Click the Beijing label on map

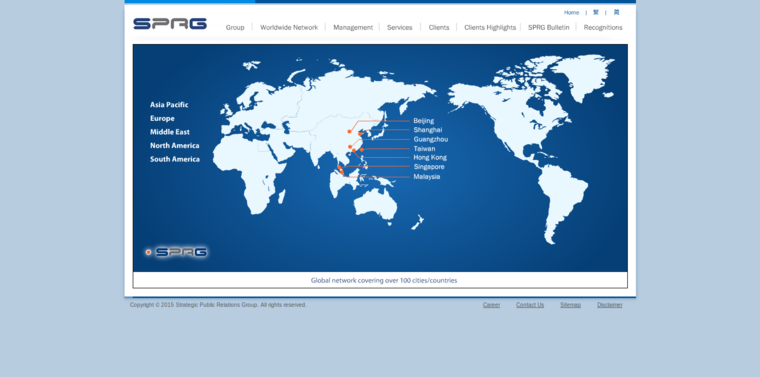424,121
